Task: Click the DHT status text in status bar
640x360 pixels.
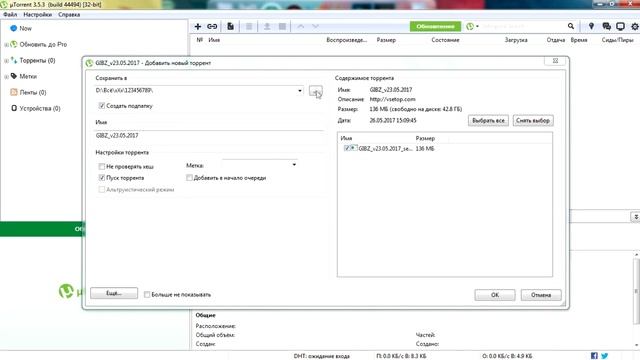Action: pyautogui.click(x=322, y=356)
